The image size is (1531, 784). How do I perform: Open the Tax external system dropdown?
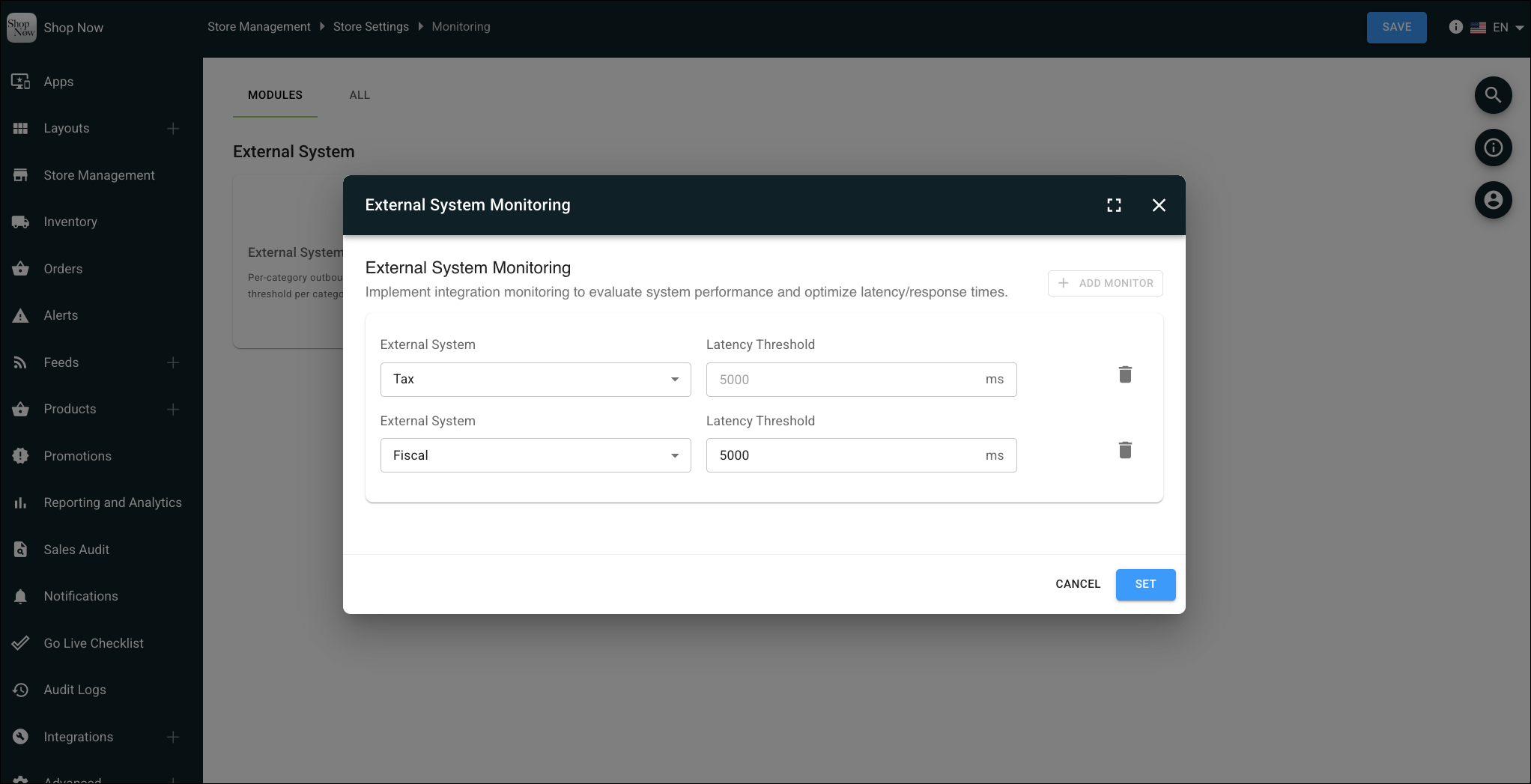(536, 380)
